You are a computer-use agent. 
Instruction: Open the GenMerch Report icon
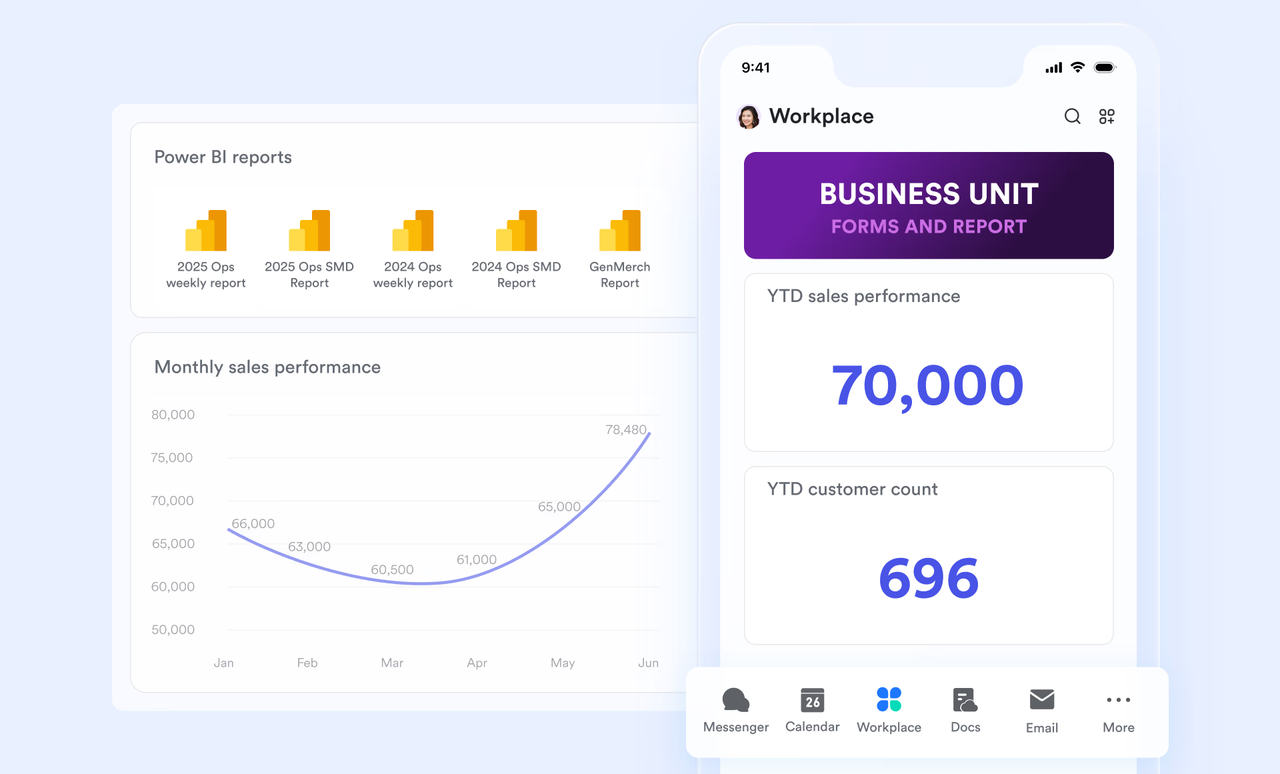click(x=620, y=231)
